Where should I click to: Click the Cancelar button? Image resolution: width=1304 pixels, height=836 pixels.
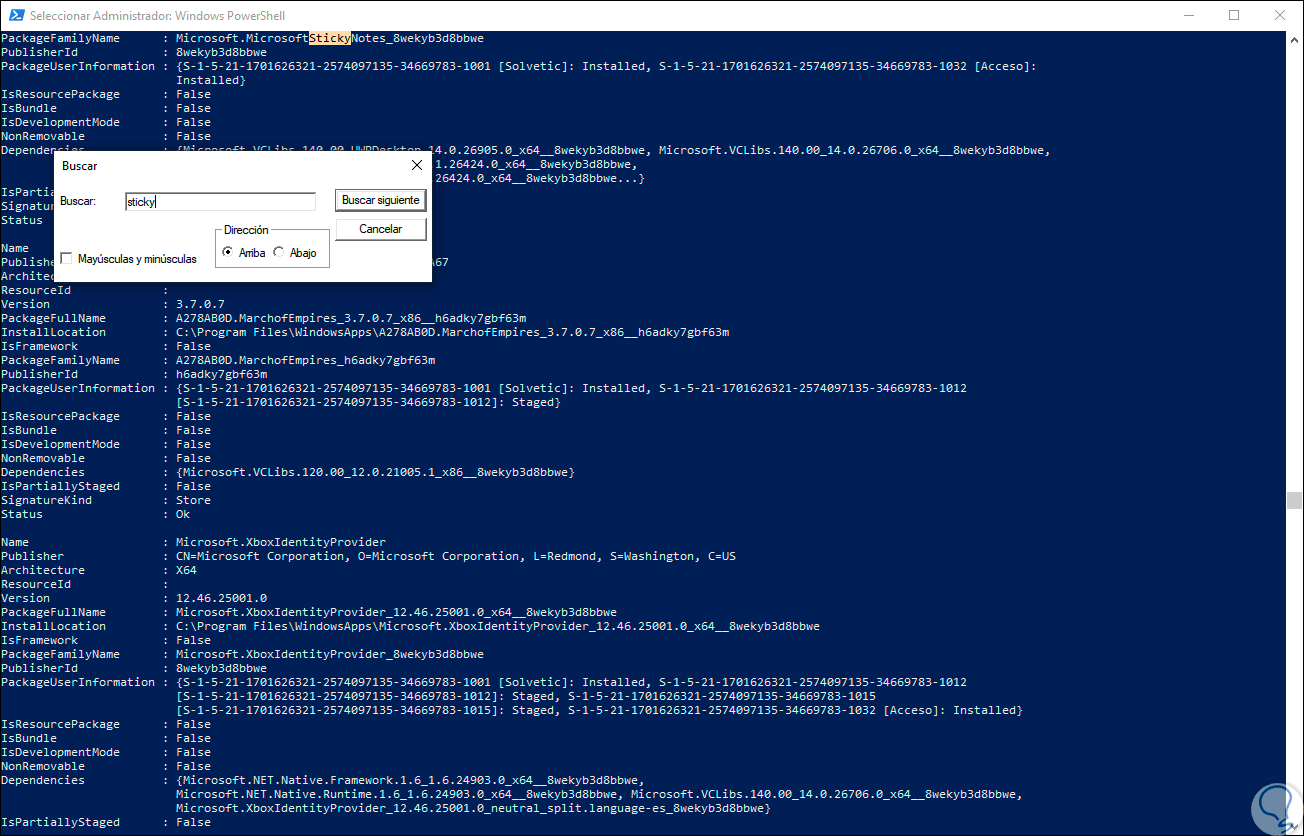381,229
